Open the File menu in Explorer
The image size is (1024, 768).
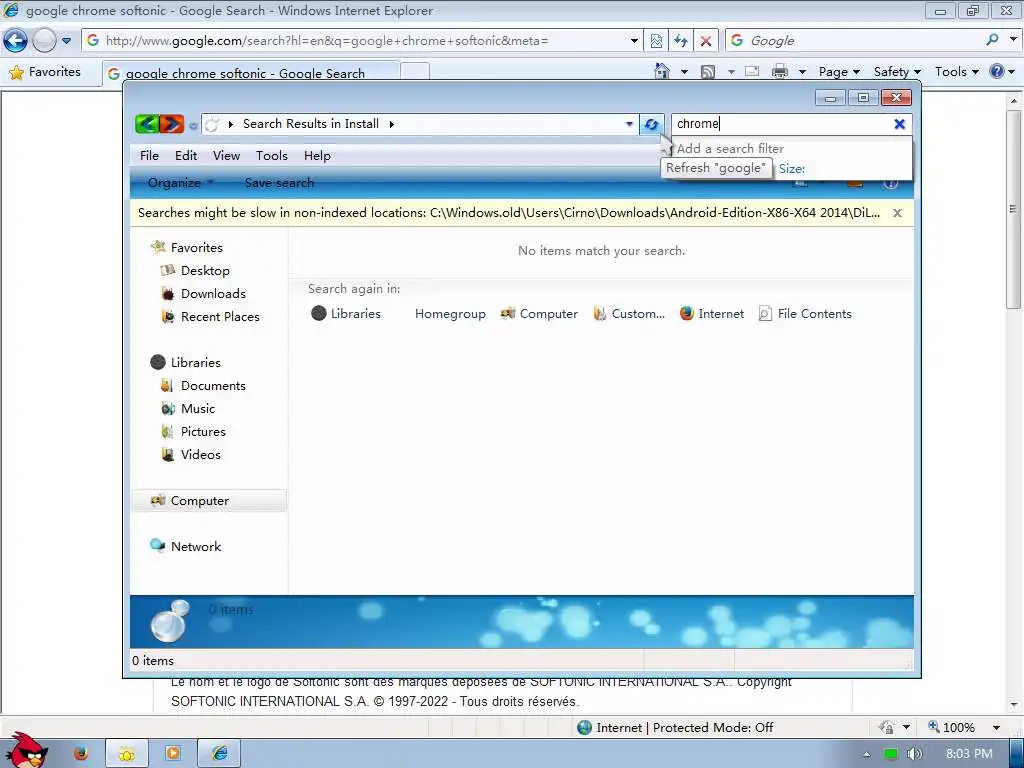(149, 155)
